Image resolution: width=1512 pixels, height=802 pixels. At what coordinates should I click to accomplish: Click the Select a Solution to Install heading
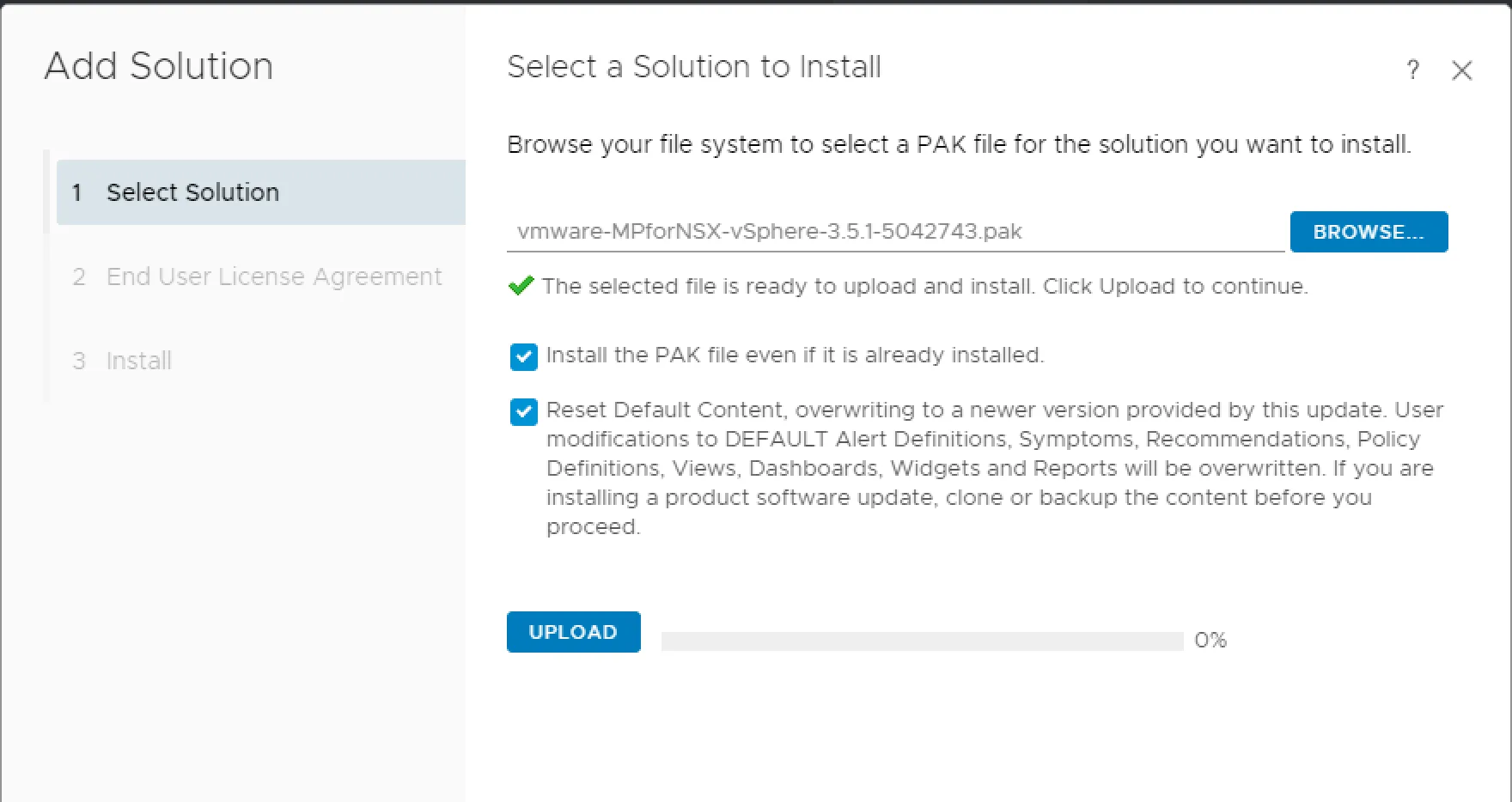pyautogui.click(x=693, y=67)
